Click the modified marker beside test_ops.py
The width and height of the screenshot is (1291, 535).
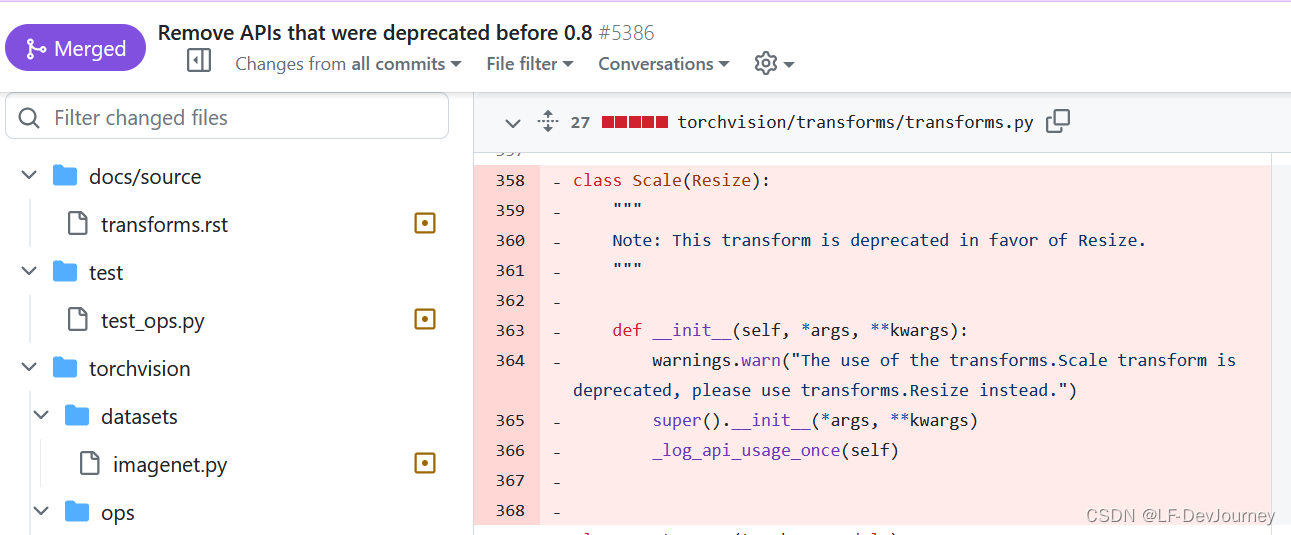tap(425, 320)
